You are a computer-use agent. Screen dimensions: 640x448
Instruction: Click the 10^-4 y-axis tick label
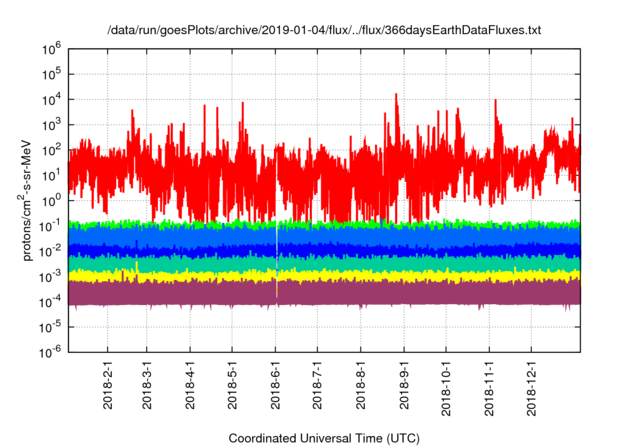51,302
